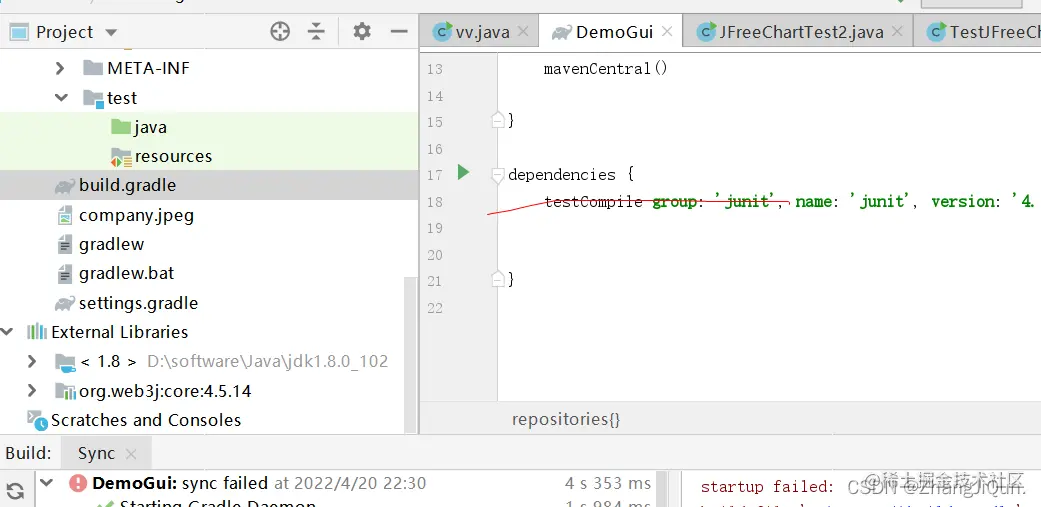1041x507 pixels.
Task: Click the red error icon beside DemoGui
Action: [78, 483]
